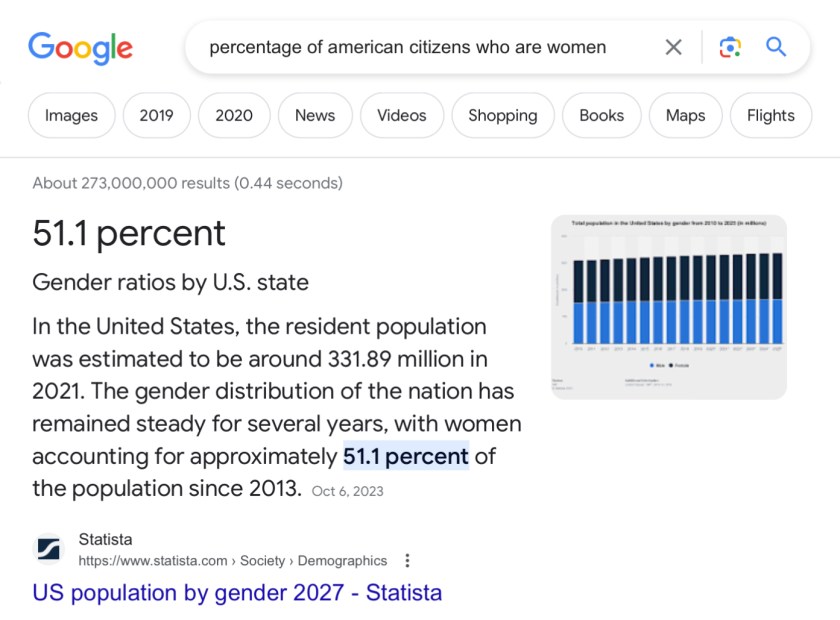840x620 pixels.
Task: Open the "US population by gender 2027" link
Action: [237, 592]
